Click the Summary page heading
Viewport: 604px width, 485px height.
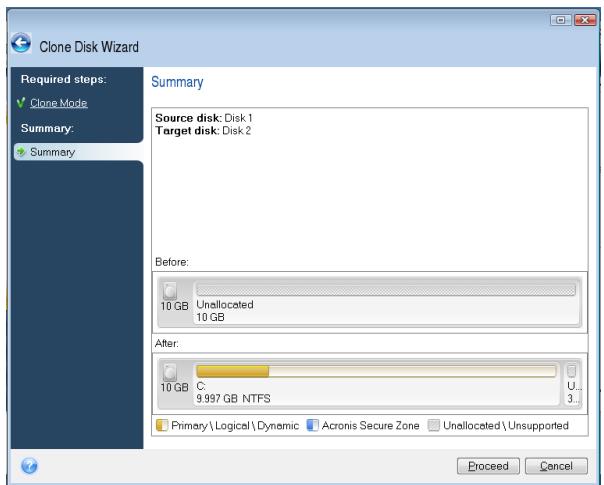(x=177, y=82)
